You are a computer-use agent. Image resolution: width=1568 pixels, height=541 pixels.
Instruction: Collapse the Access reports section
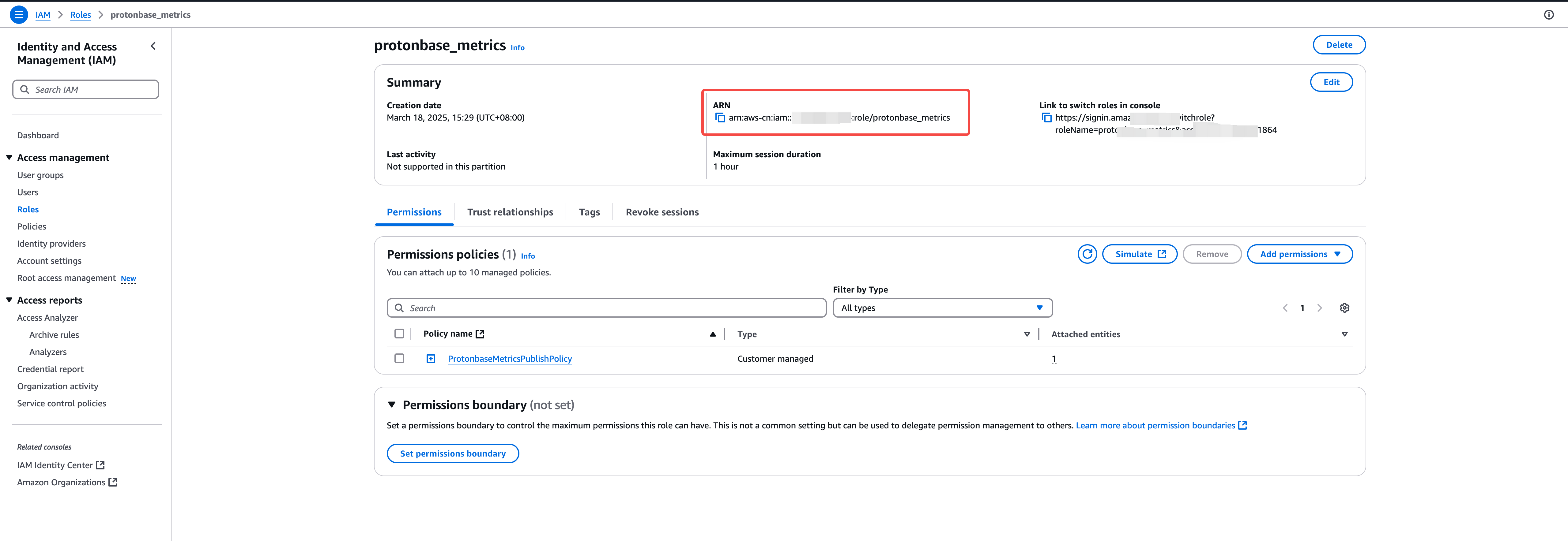[x=9, y=300]
